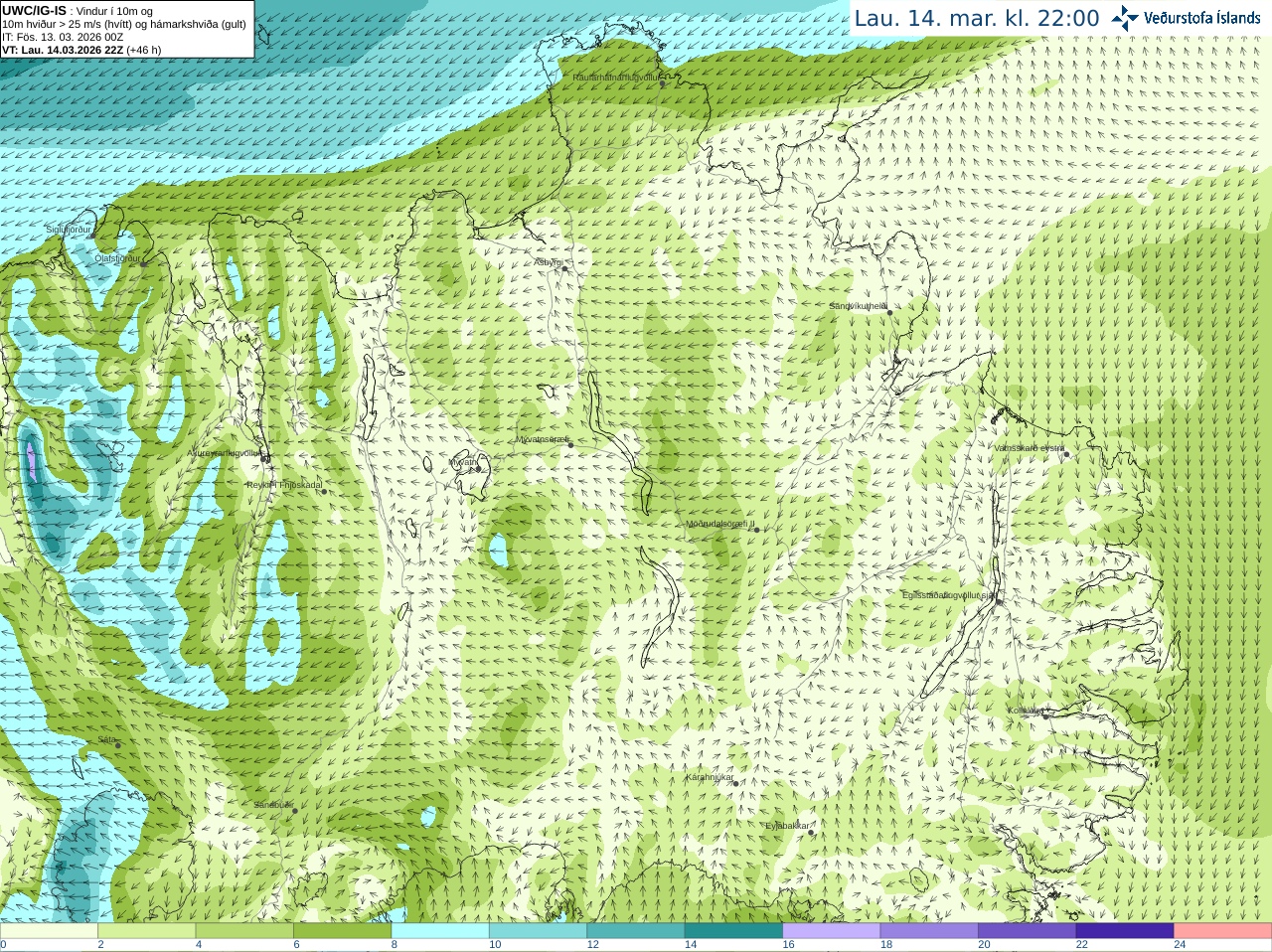Click the Akureyrarflugvöllur station label
Image resolution: width=1272 pixels, height=952 pixels.
(225, 452)
